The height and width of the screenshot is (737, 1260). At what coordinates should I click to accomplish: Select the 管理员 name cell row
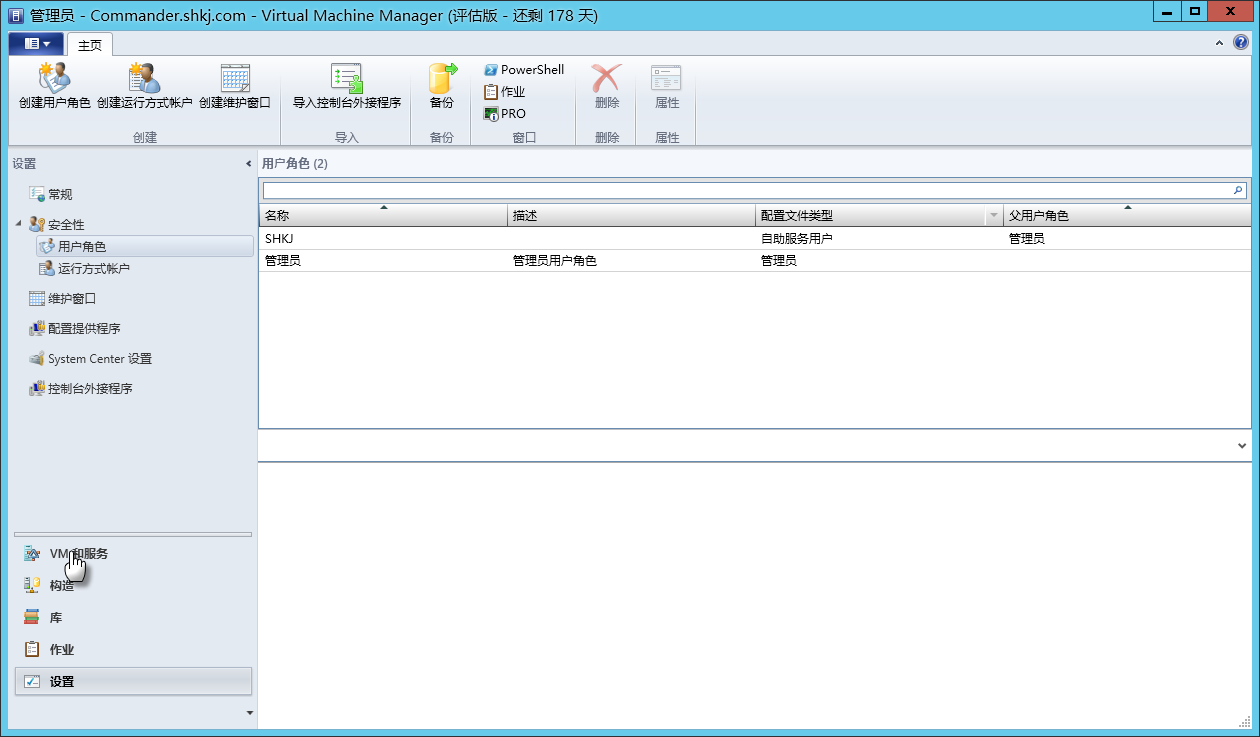[283, 261]
